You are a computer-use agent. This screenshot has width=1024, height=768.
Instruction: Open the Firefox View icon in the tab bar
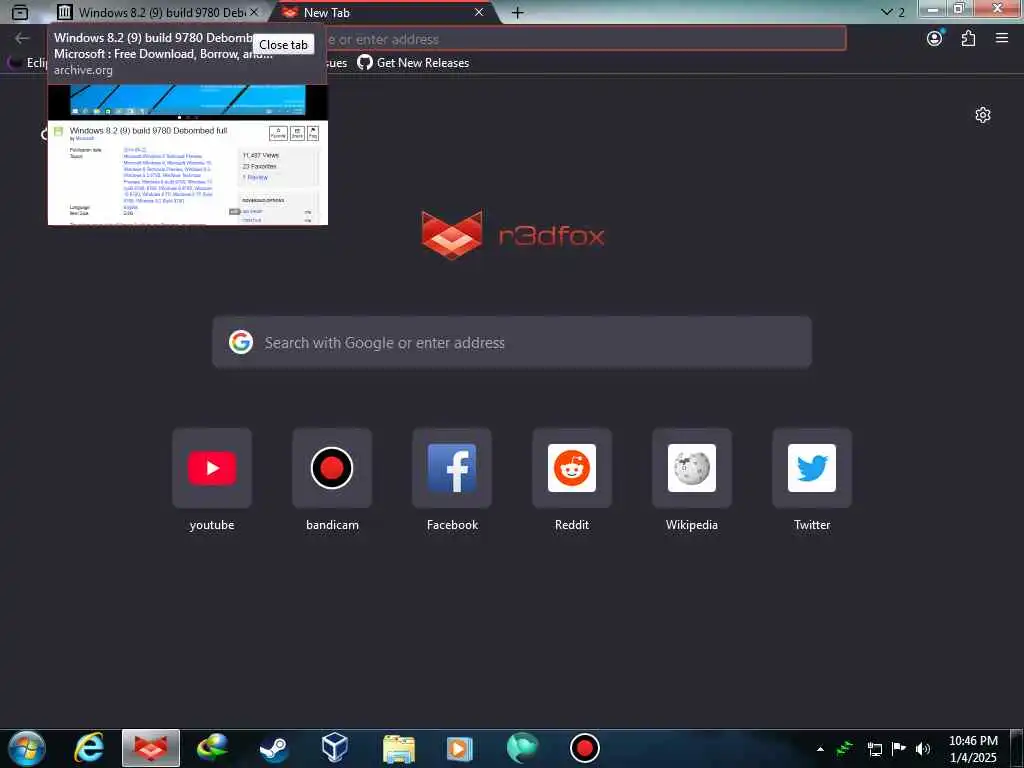20,12
